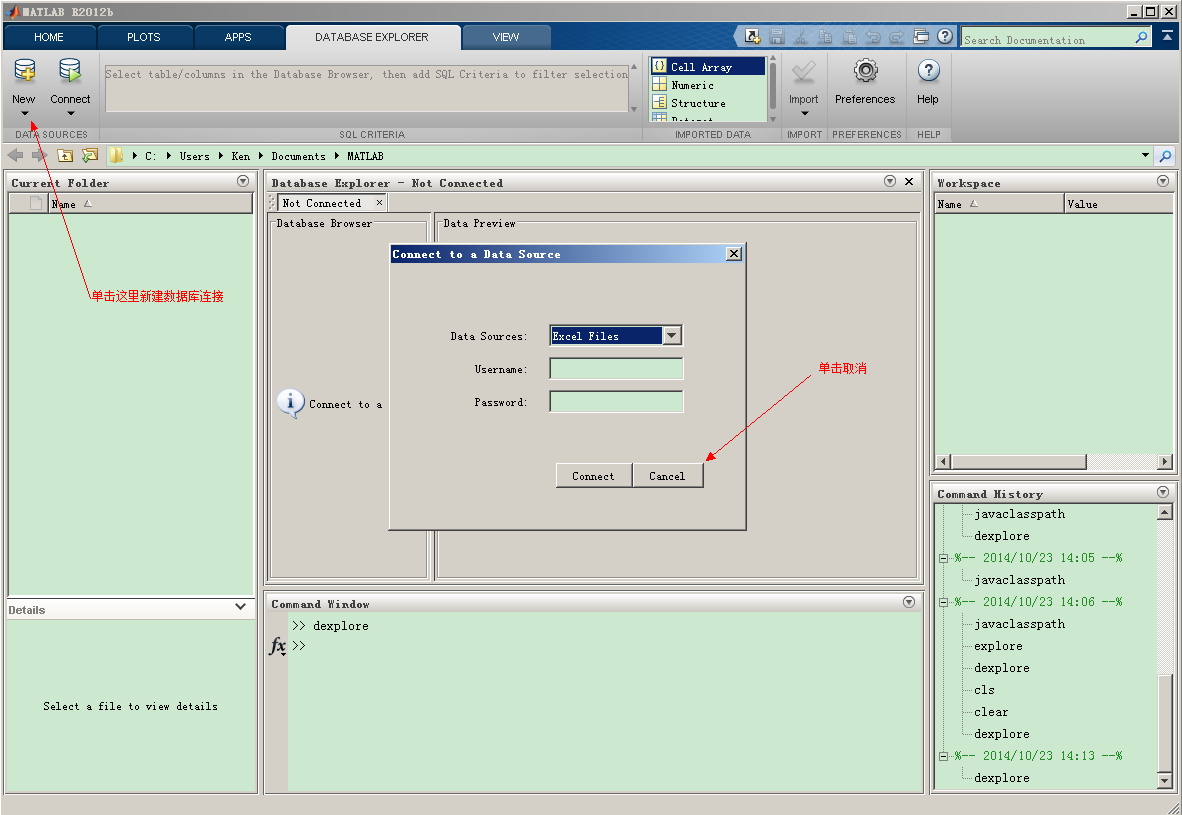Collapse the toolstrip with the up arrow icon
Screen dimensions: 1182x815
[1167, 36]
